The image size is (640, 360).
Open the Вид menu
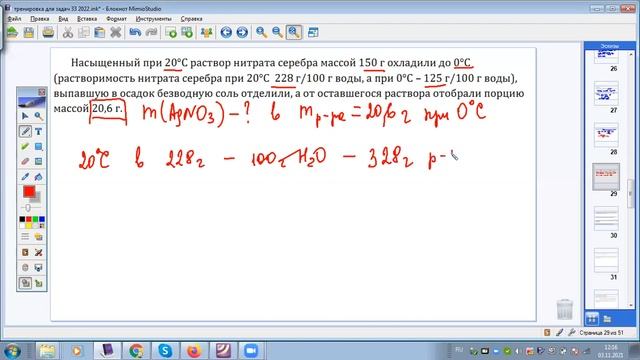click(63, 19)
